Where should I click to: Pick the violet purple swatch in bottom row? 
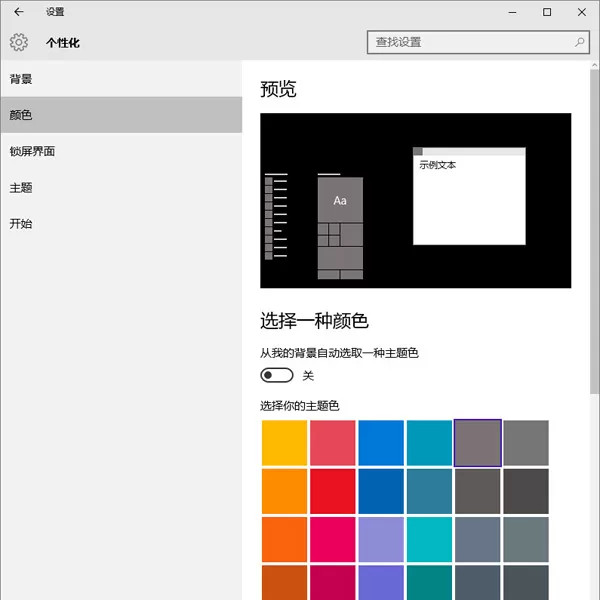click(x=381, y=582)
